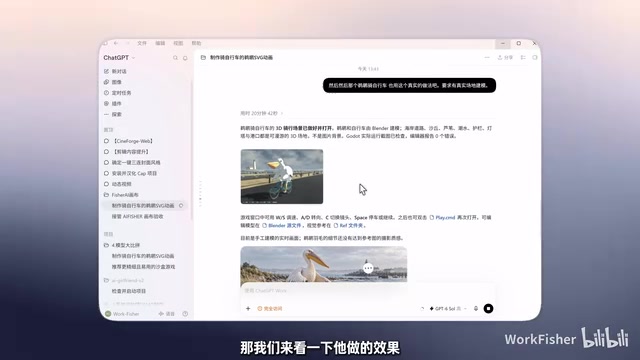
Task: Open the 帮助 menu
Action: point(196,43)
